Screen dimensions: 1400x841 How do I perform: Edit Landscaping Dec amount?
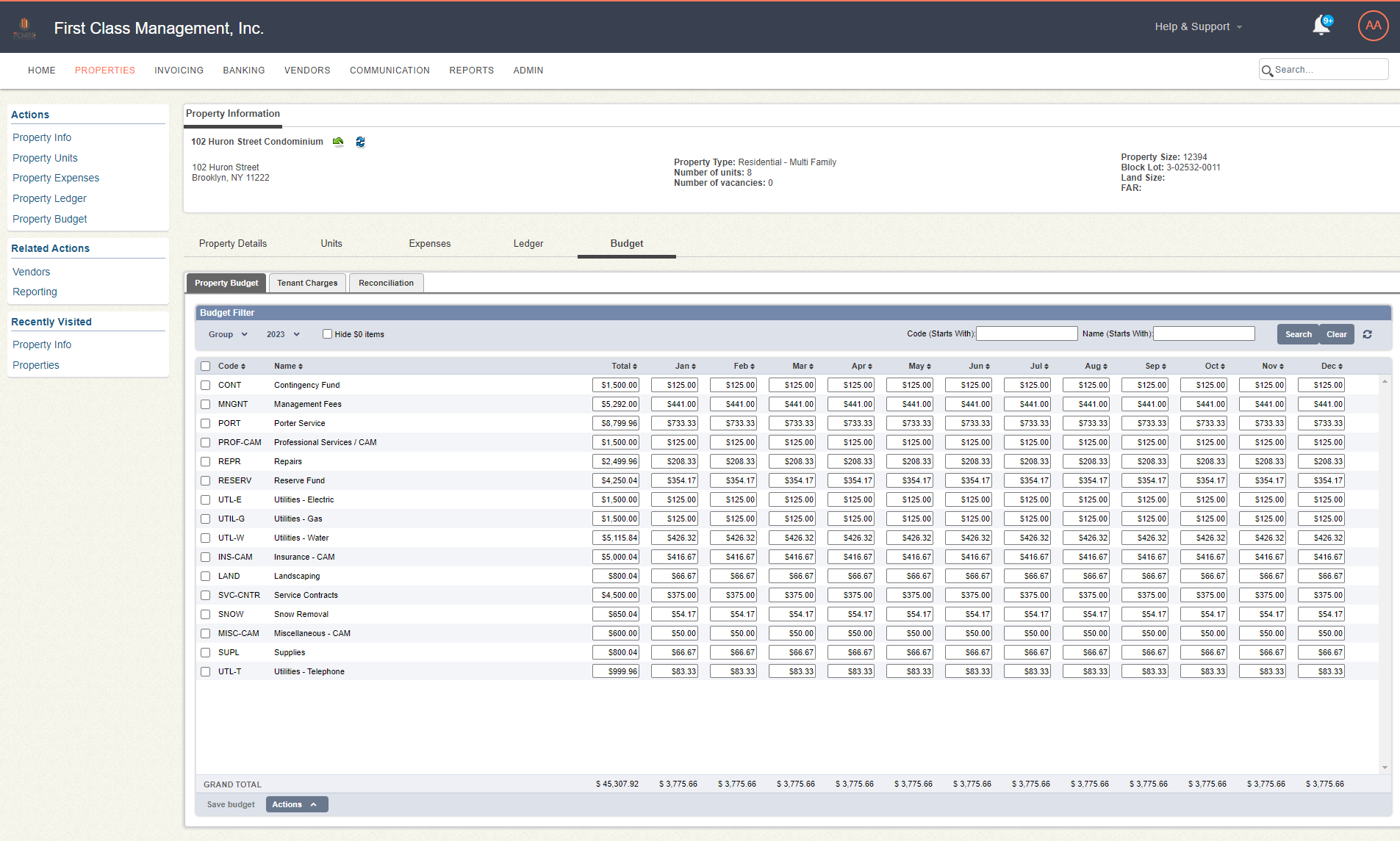click(x=1321, y=576)
